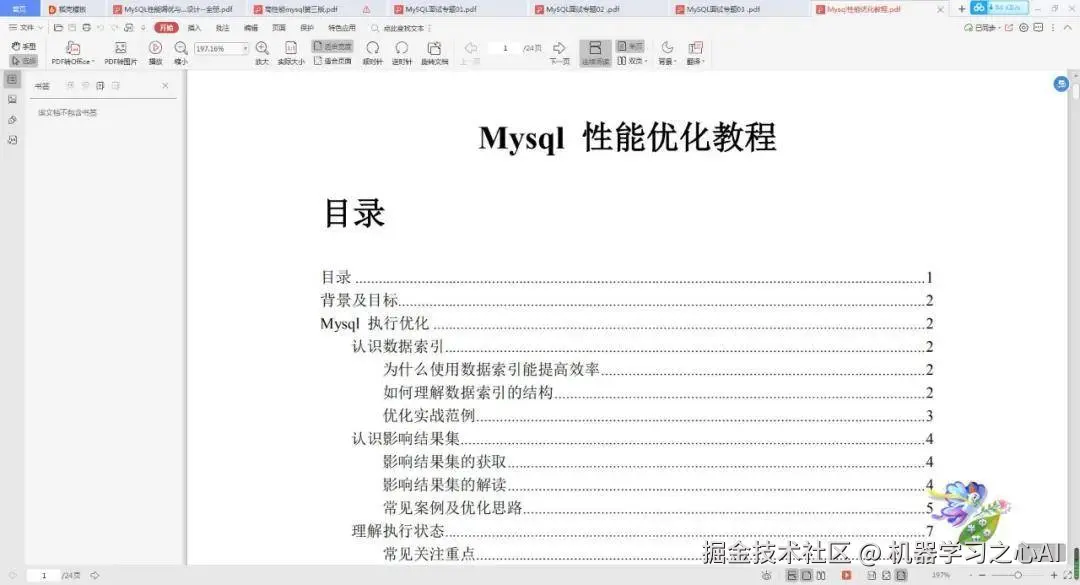Open the zoom percentage dropdown showing 197.16%
Screen dimensions: 1080x585
246,46
